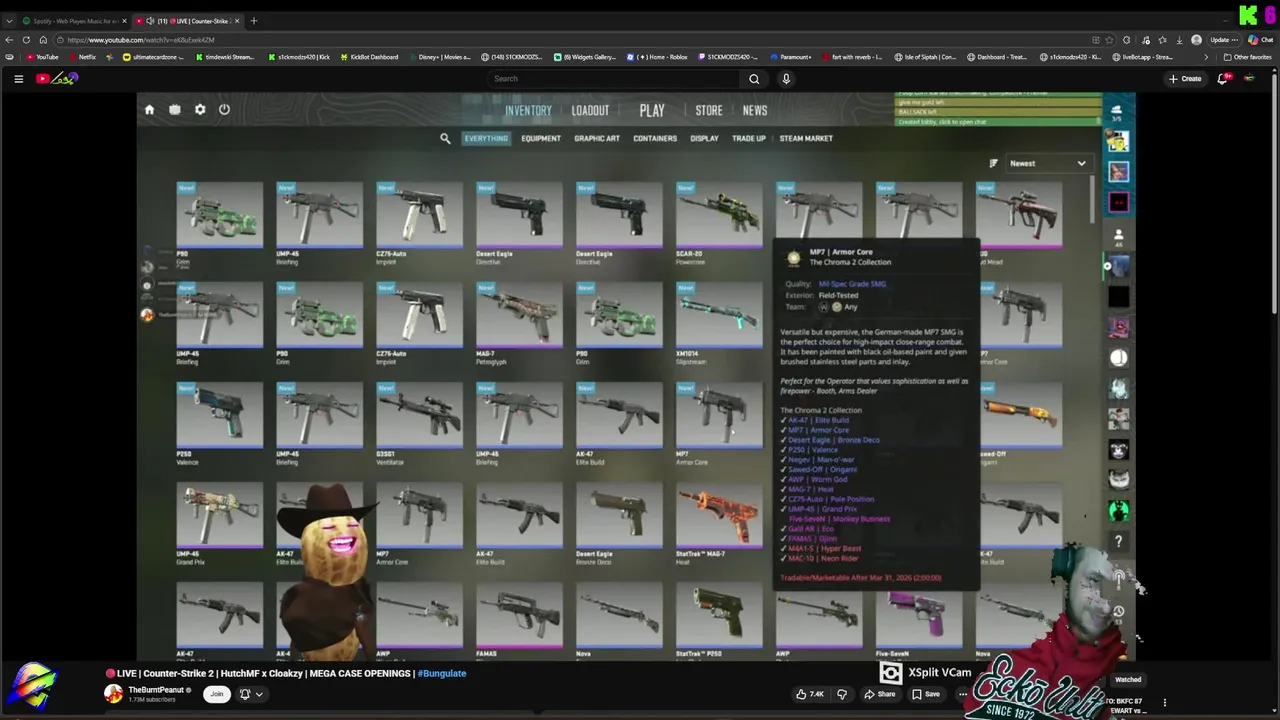The image size is (1280, 720).
Task: Start voice search with the microphone icon
Action: [x=786, y=79]
